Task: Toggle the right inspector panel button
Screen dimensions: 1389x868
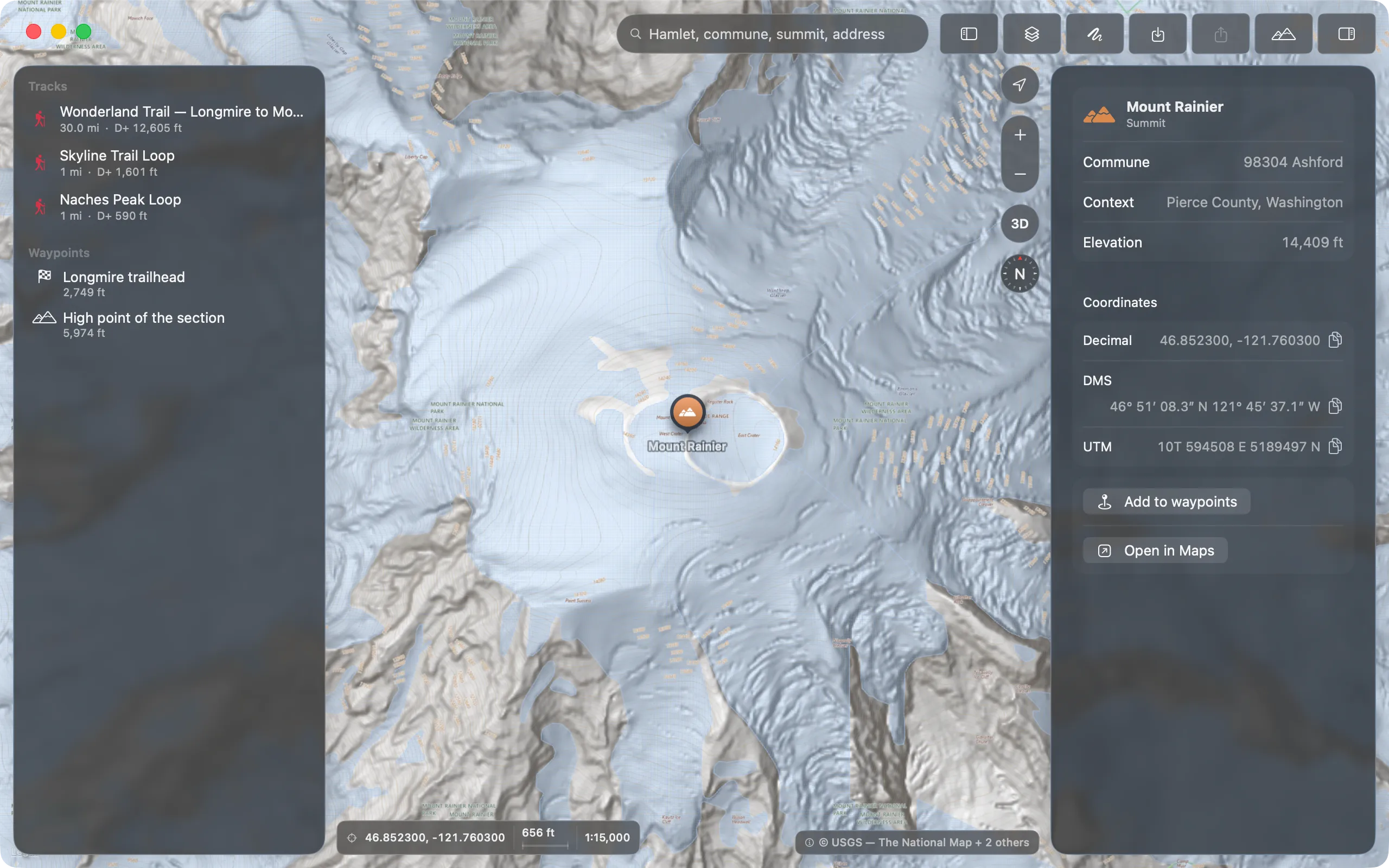Action: tap(1347, 34)
